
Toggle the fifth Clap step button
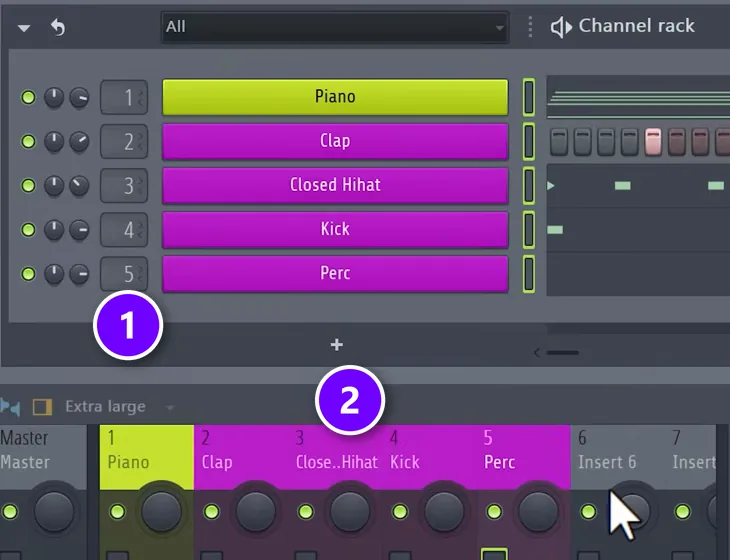click(x=653, y=142)
